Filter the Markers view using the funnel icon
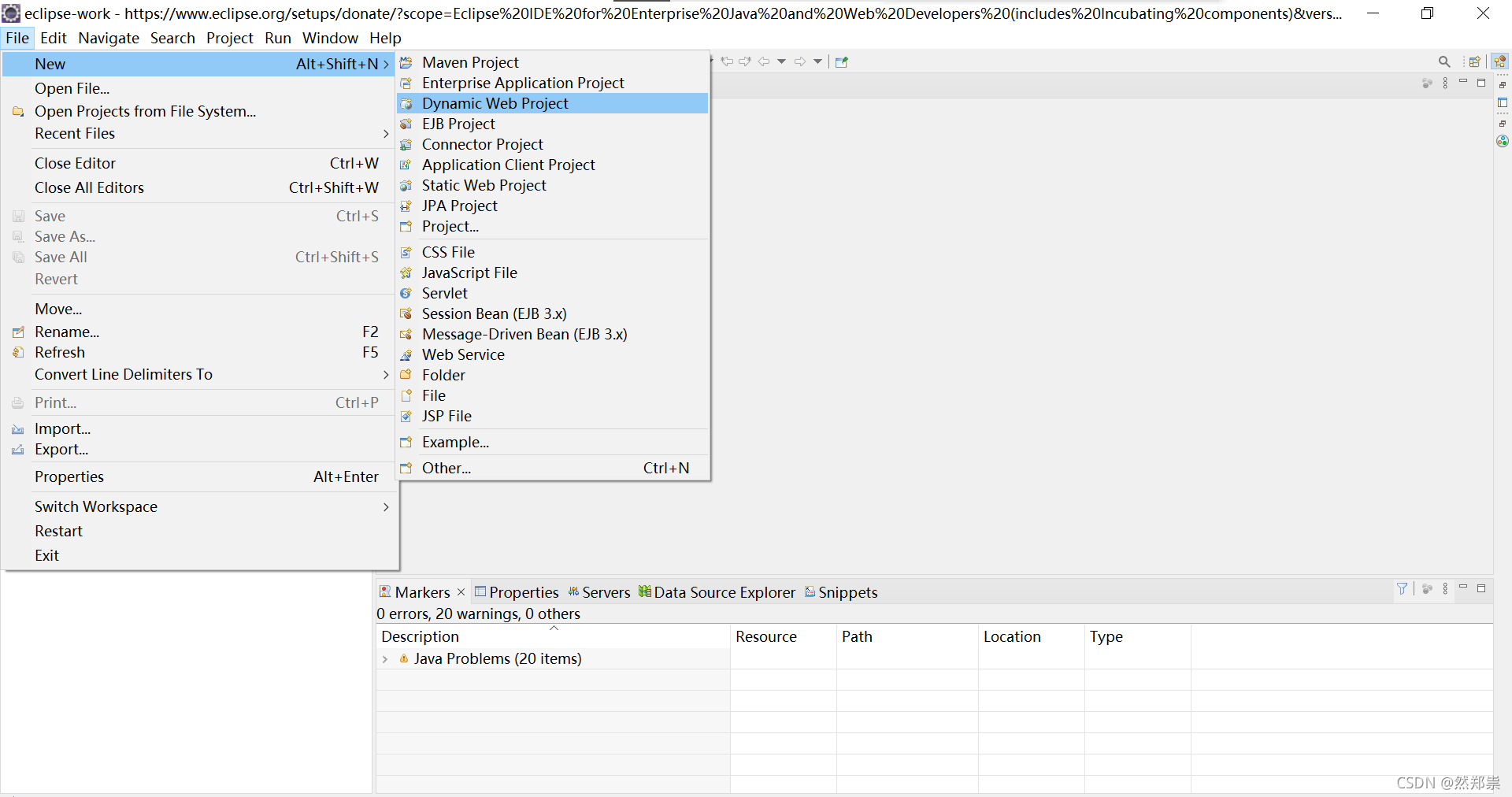The width and height of the screenshot is (1512, 797). click(x=1403, y=588)
